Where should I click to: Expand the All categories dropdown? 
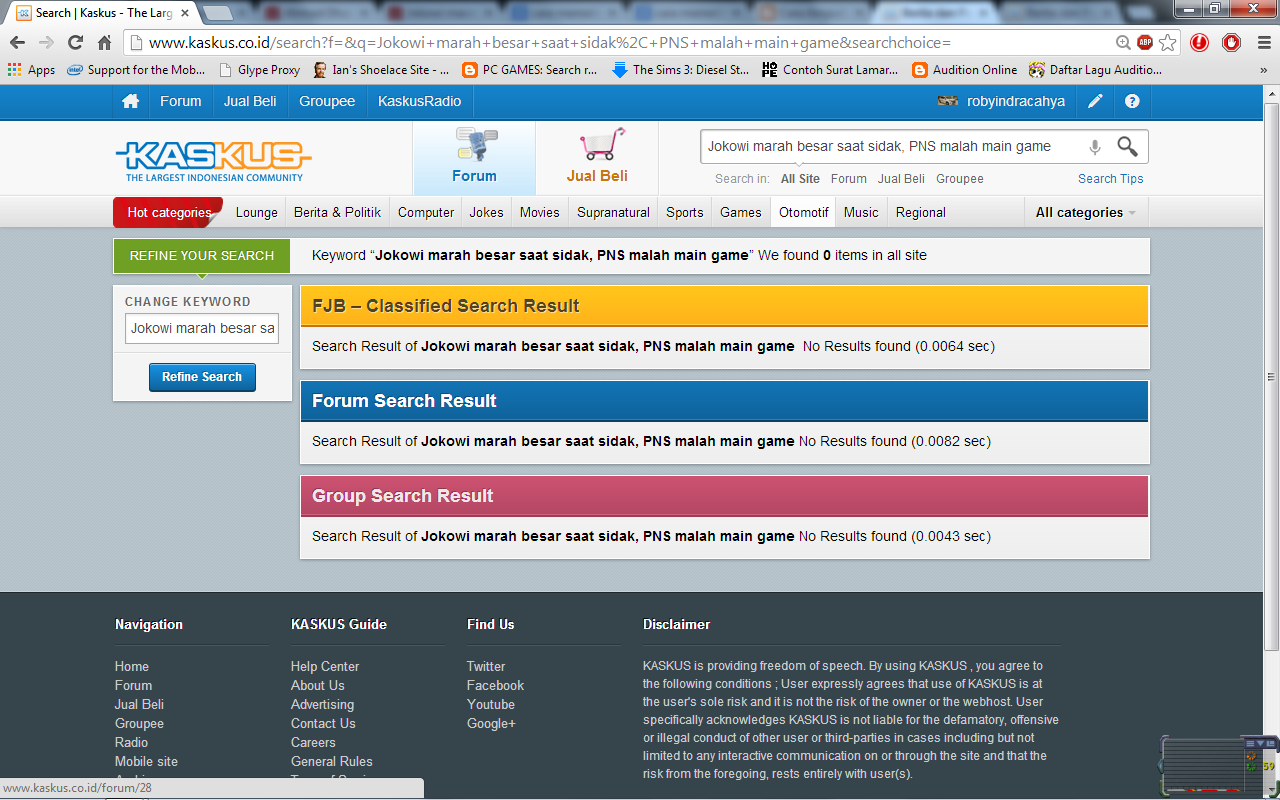click(x=1086, y=212)
